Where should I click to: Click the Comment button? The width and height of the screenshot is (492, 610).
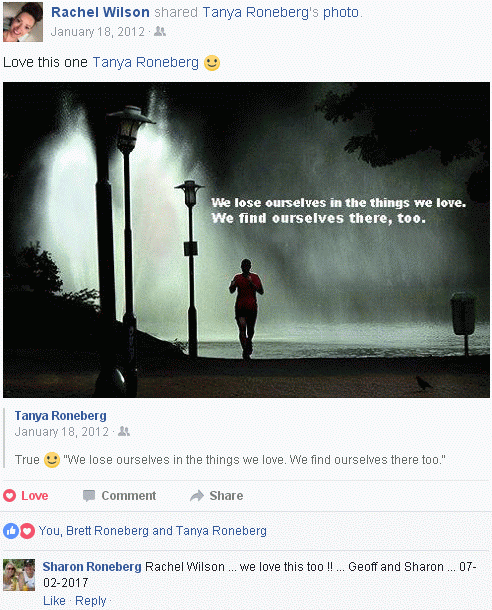click(119, 496)
